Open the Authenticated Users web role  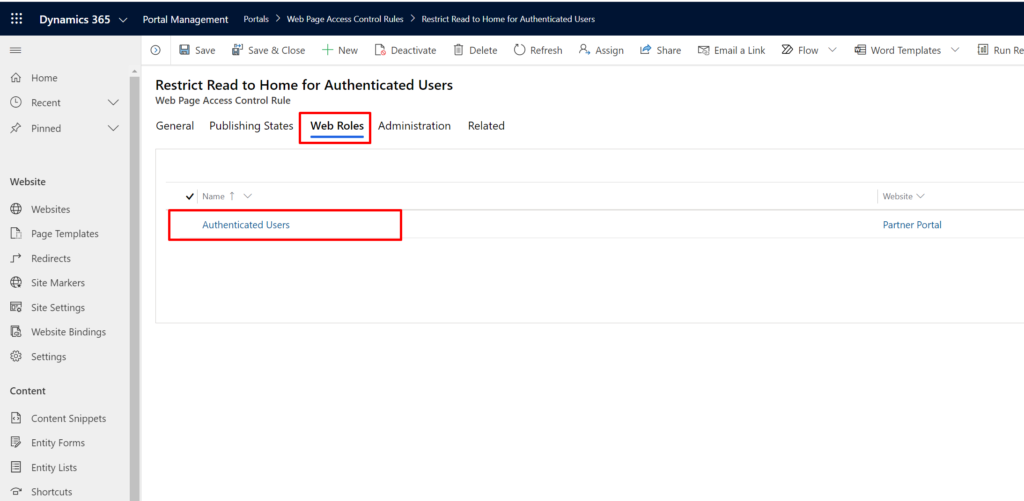click(246, 225)
